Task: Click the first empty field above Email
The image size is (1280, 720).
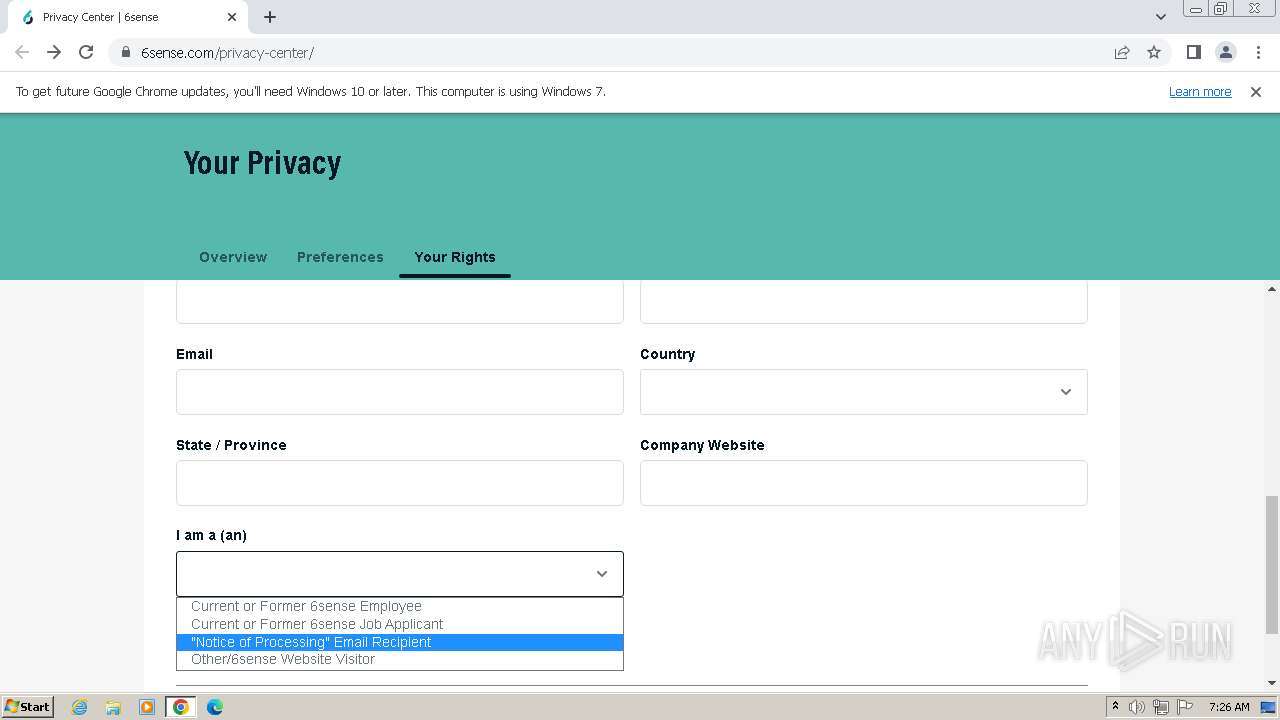Action: tap(400, 302)
